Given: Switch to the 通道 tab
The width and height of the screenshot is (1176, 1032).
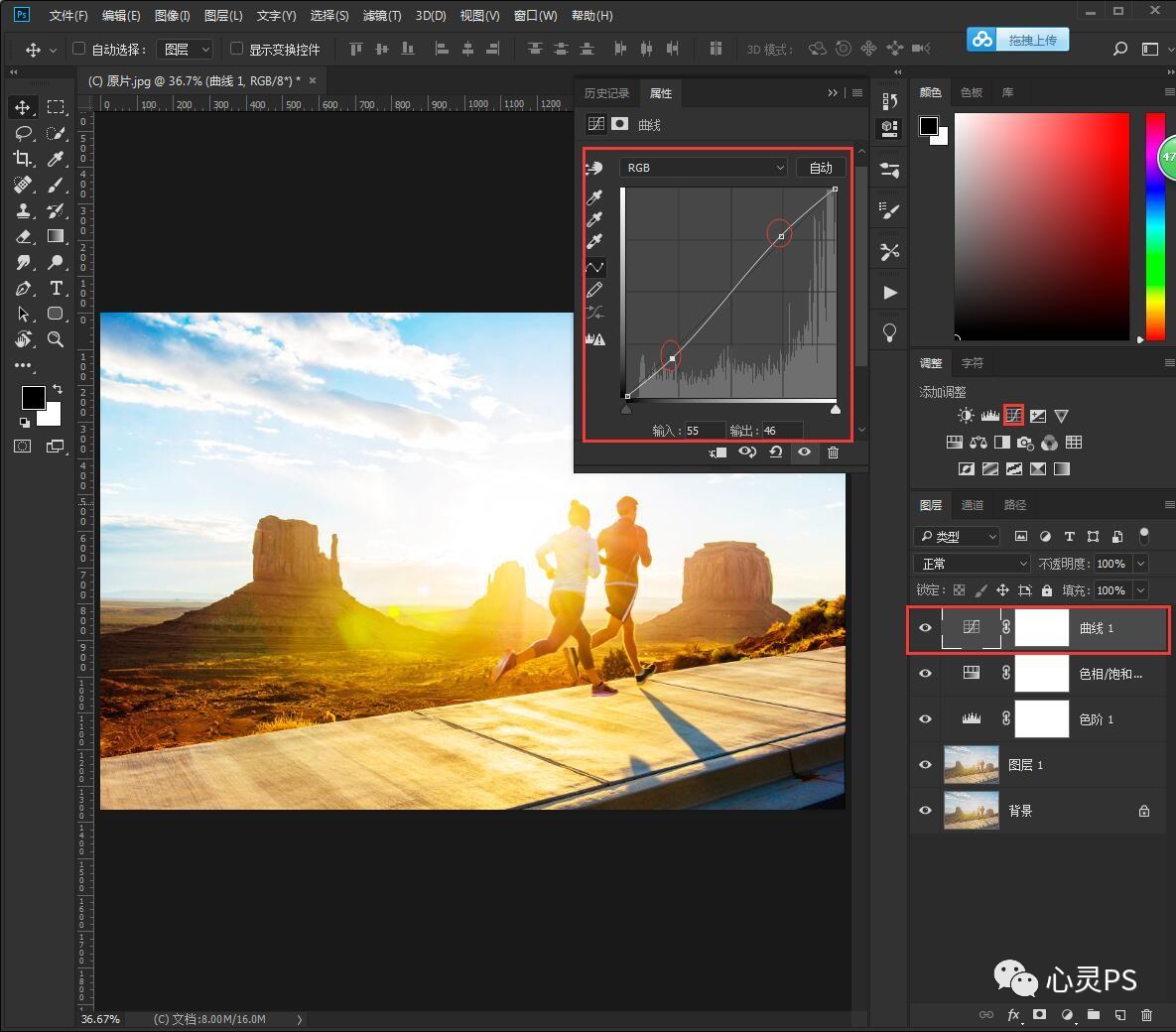Looking at the screenshot, I should [972, 505].
